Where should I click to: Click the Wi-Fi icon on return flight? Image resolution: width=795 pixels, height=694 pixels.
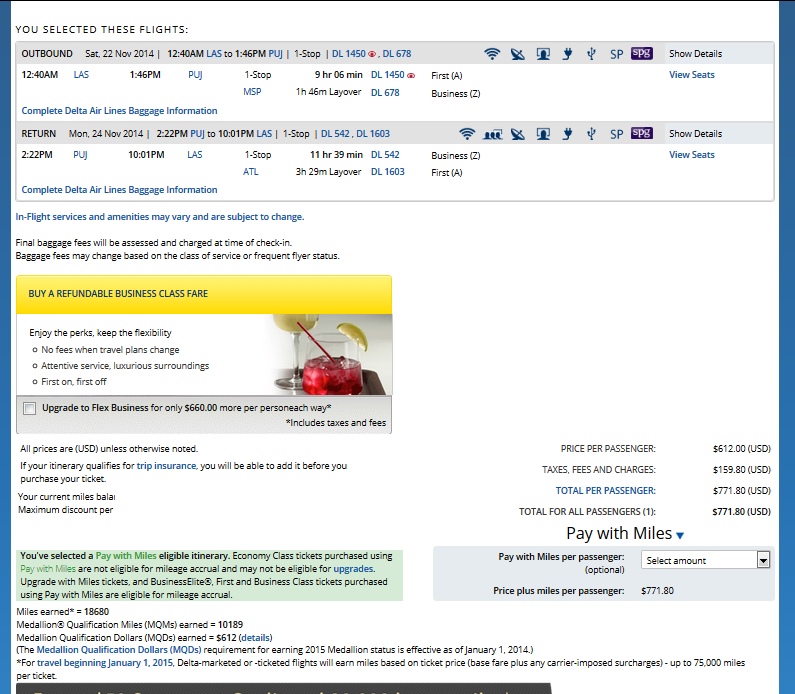click(467, 134)
